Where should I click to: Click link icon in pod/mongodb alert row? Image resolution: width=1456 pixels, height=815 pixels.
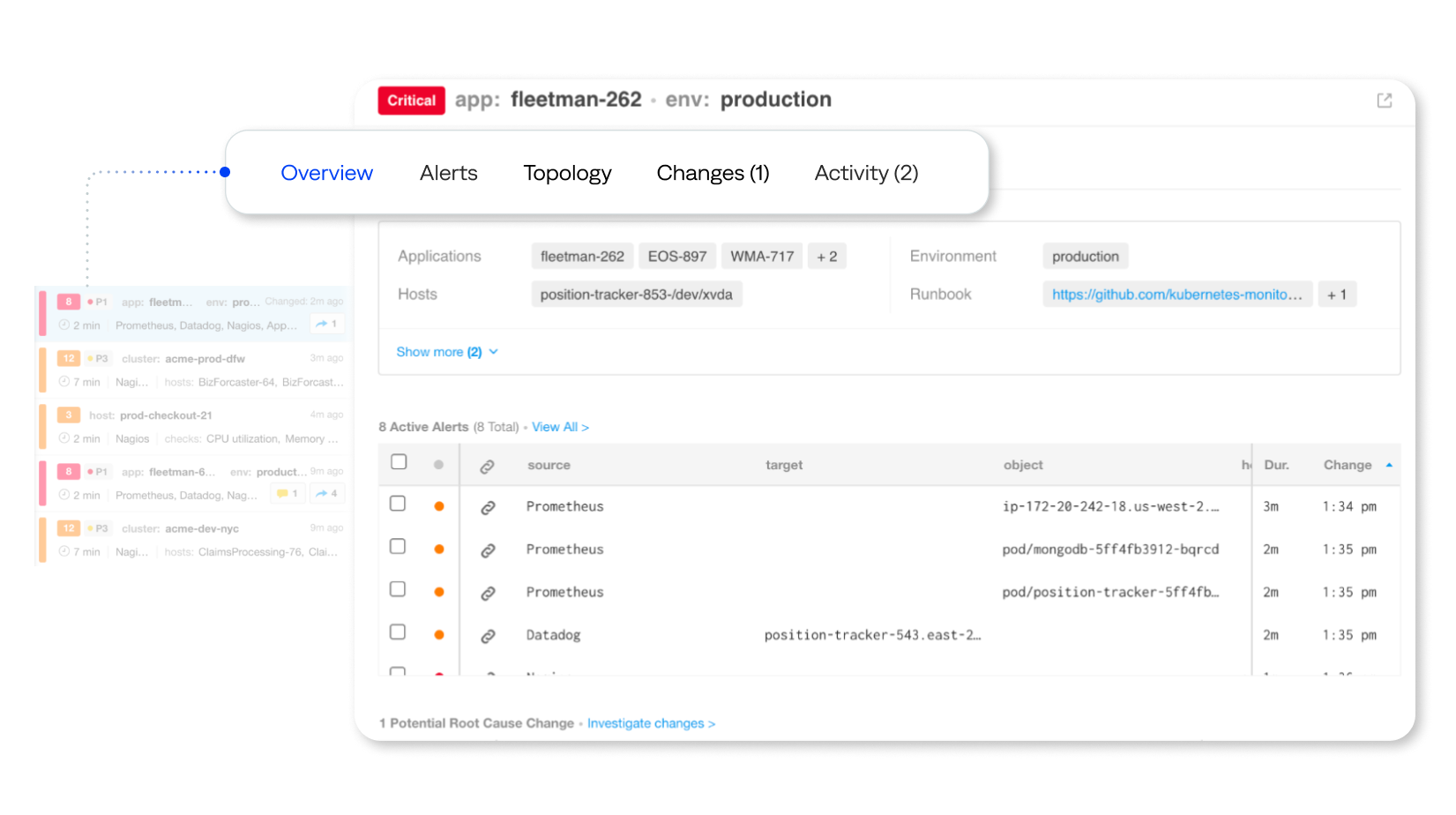coord(488,550)
